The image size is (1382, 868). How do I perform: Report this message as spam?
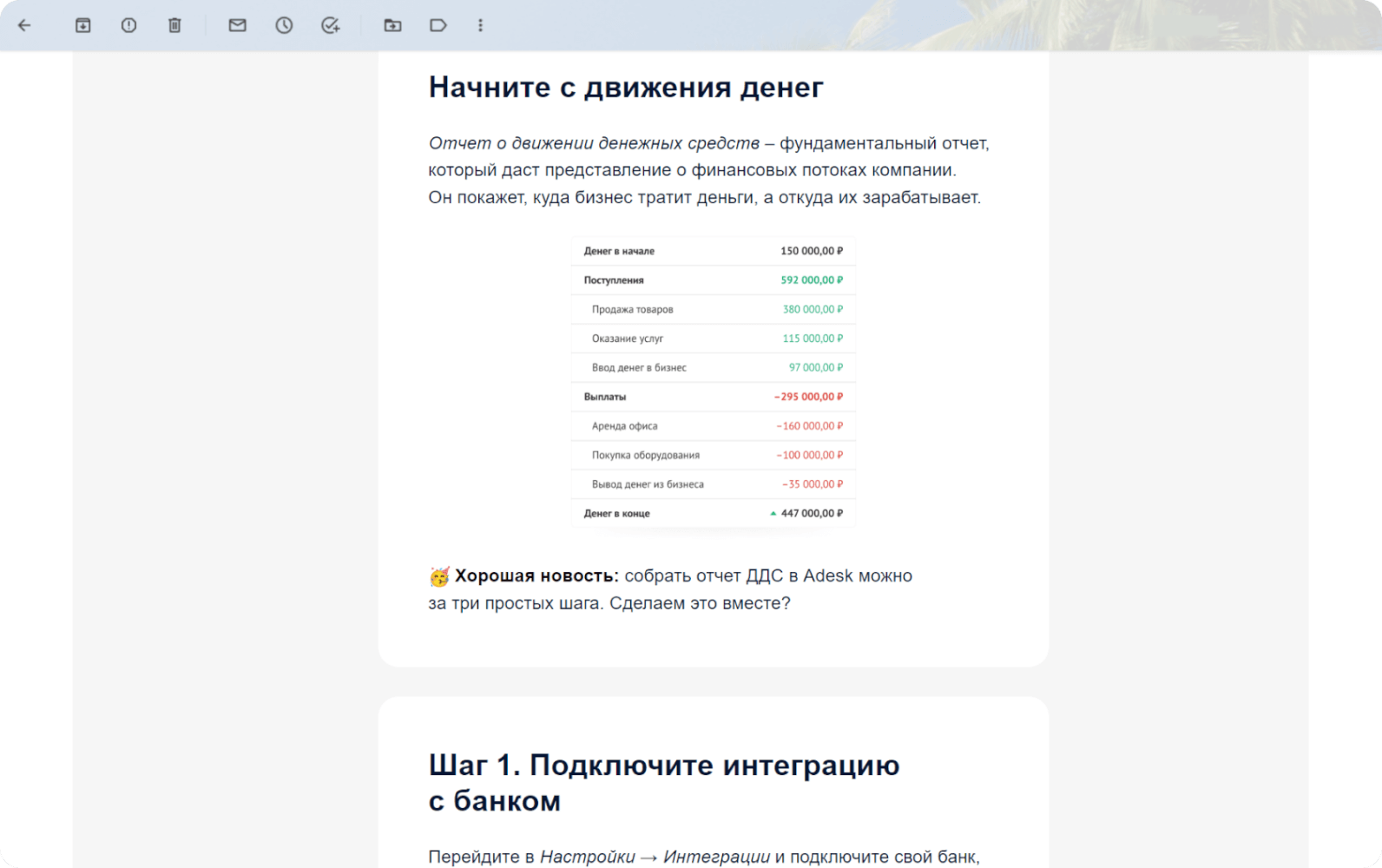tap(128, 25)
